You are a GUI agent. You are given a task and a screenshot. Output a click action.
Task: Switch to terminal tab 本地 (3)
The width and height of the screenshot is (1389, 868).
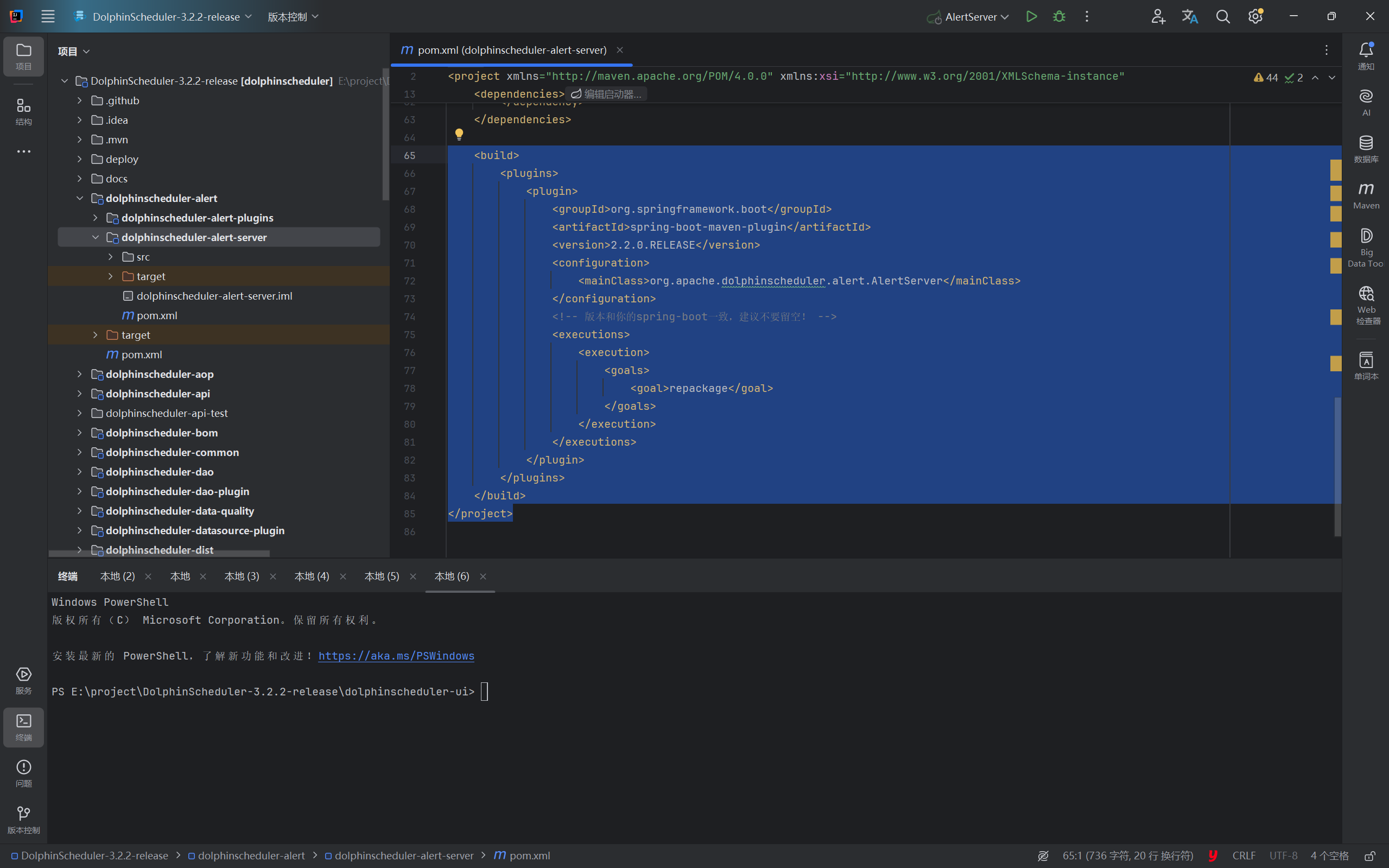(242, 576)
